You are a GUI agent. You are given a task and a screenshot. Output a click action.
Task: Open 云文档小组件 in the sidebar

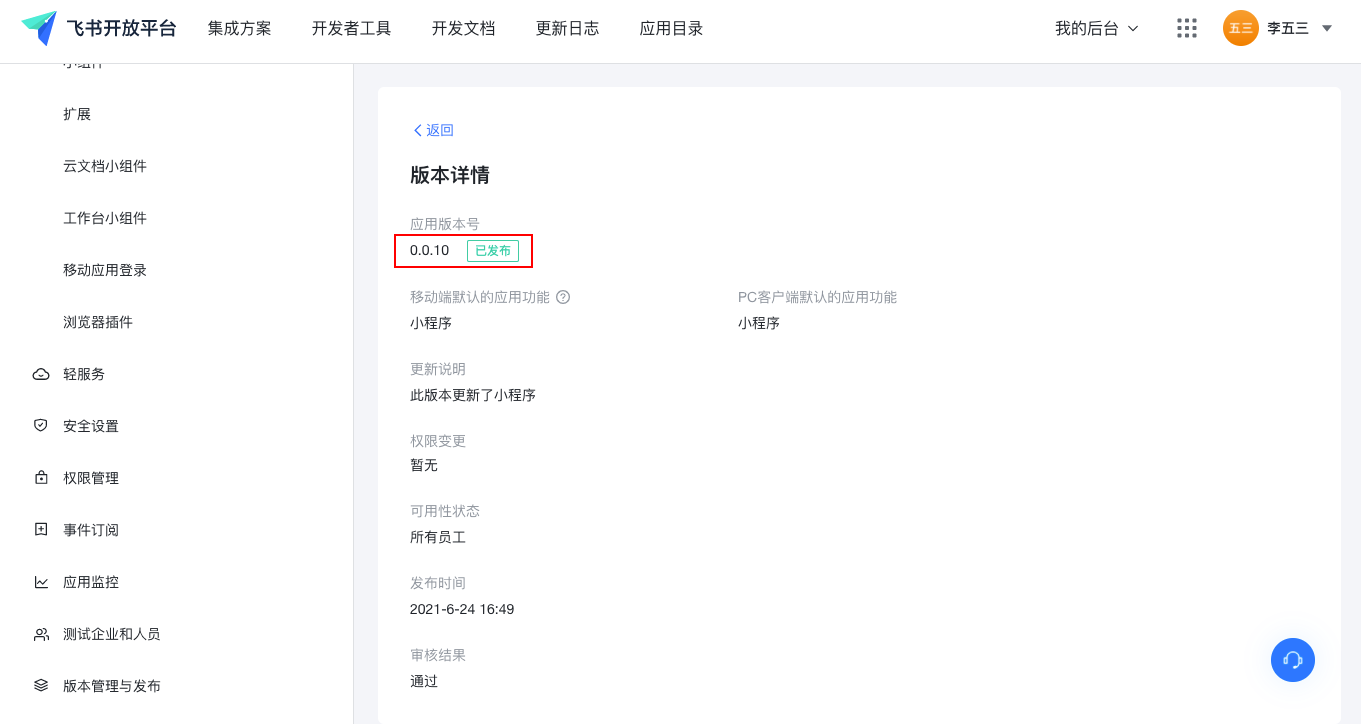point(105,166)
